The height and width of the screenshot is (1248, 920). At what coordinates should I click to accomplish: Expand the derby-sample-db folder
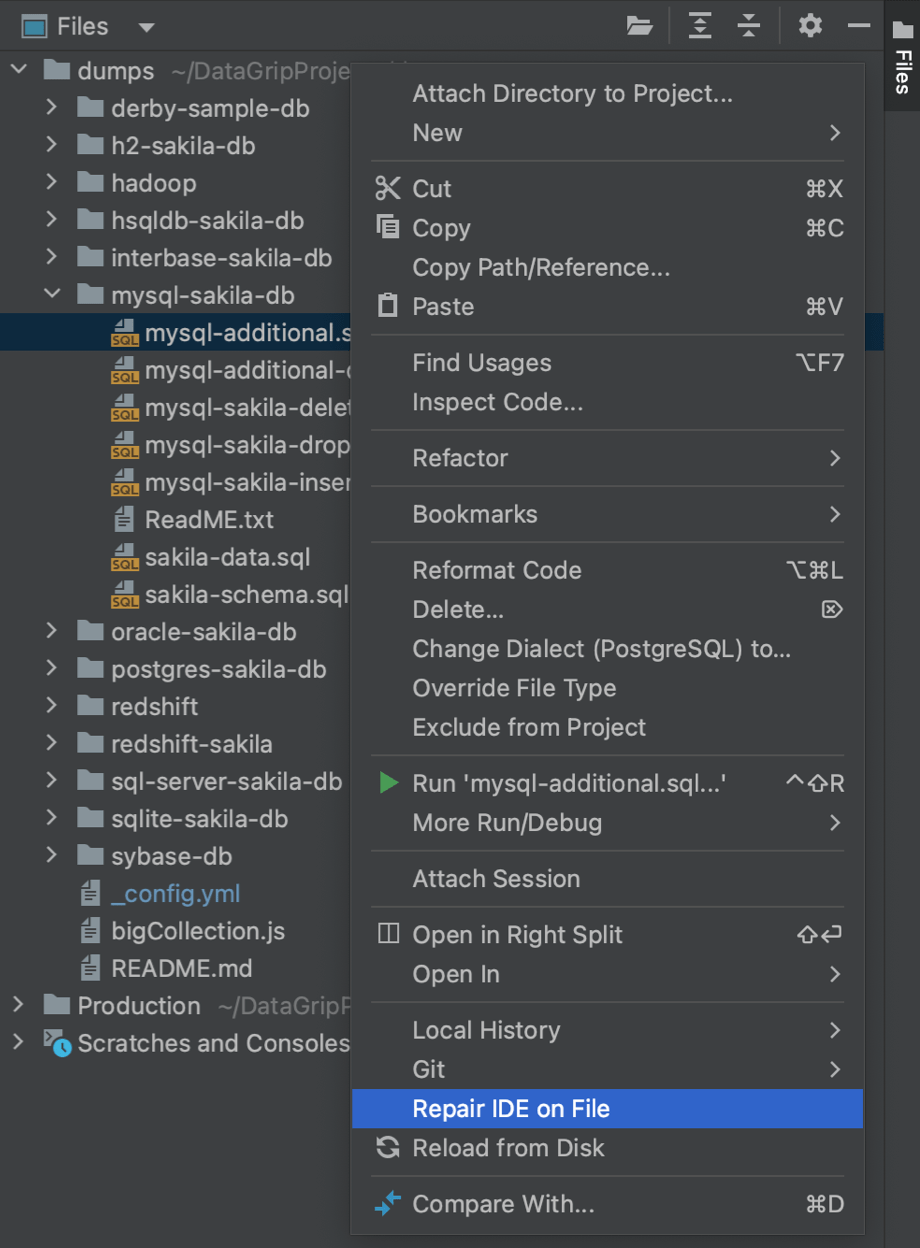coord(51,108)
